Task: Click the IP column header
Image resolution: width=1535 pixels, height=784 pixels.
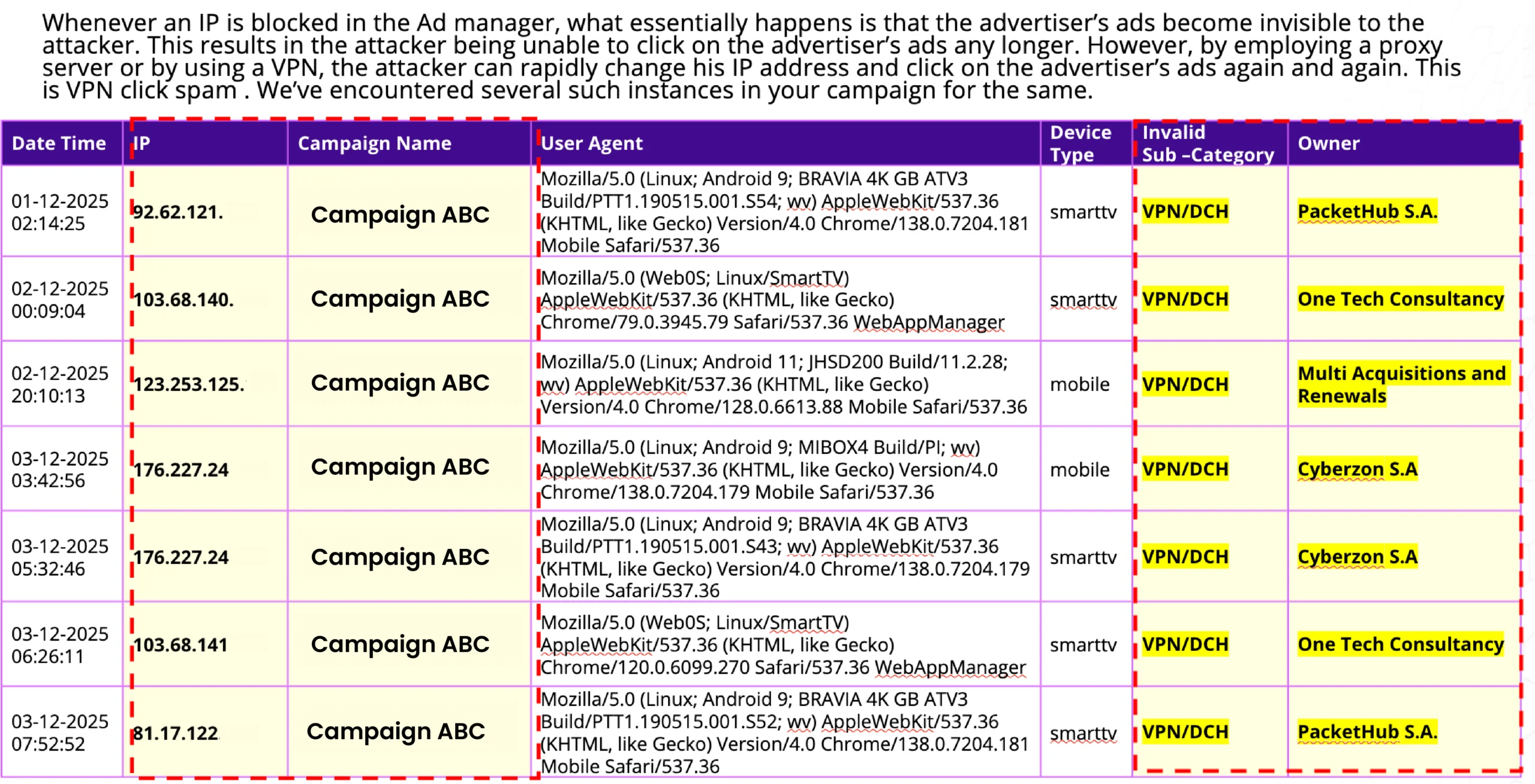Action: point(142,143)
